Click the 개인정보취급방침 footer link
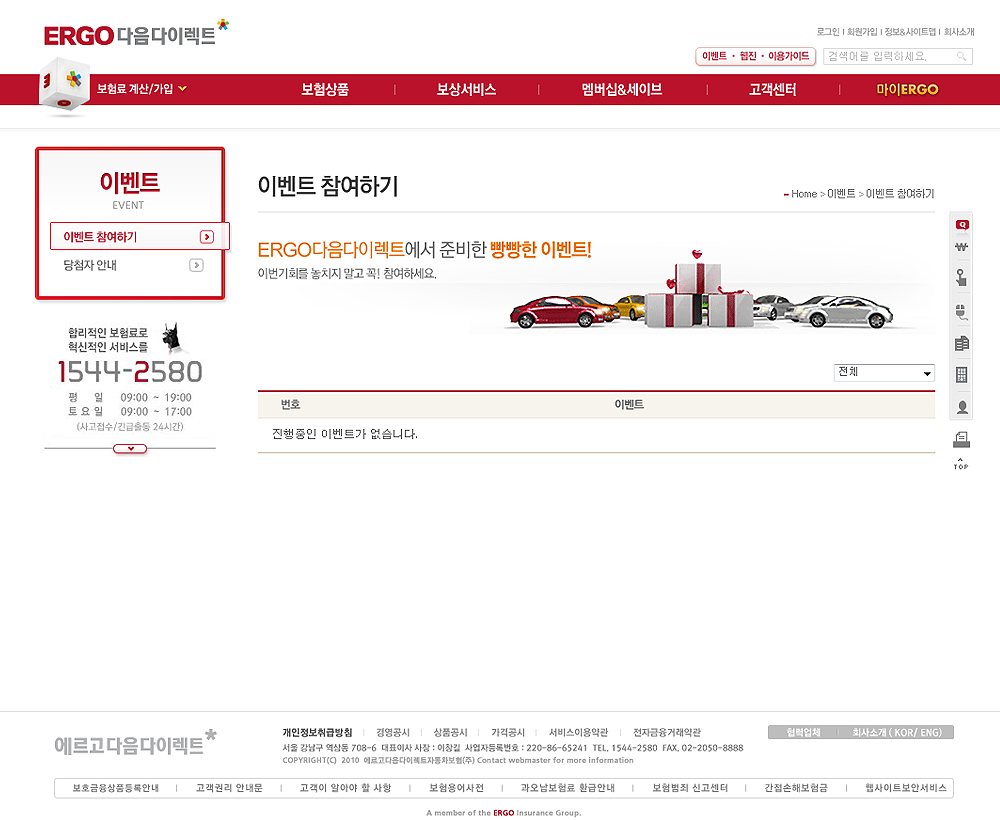Screen dimensions: 1000x820 pos(316,732)
